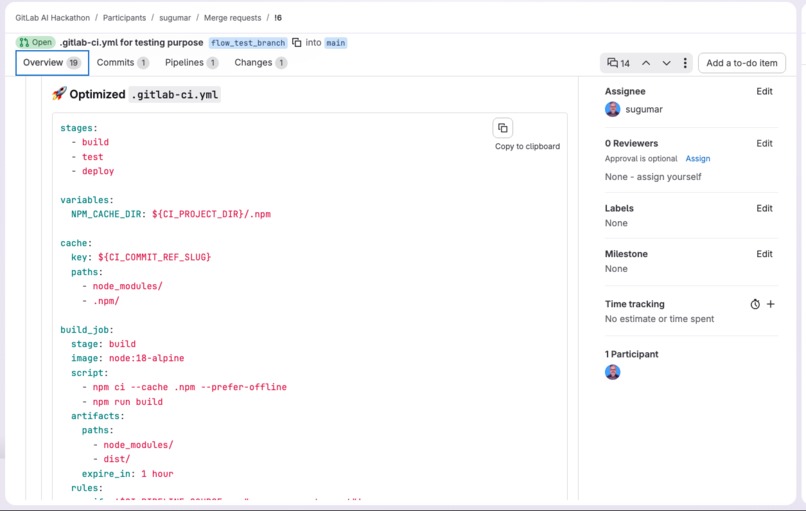The width and height of the screenshot is (806, 511).
Task: Click the 'key: ${CI_COMMIT_REF_SLUG}' line
Action: [x=141, y=257]
